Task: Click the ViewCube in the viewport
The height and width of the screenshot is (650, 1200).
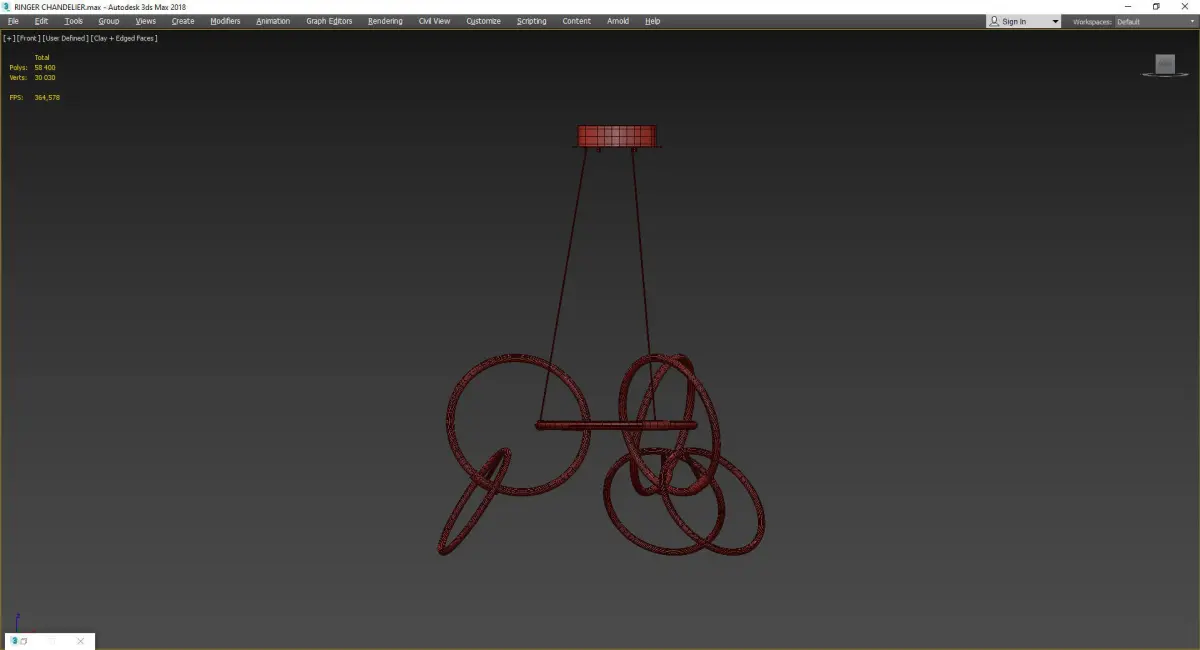Action: click(x=1165, y=65)
